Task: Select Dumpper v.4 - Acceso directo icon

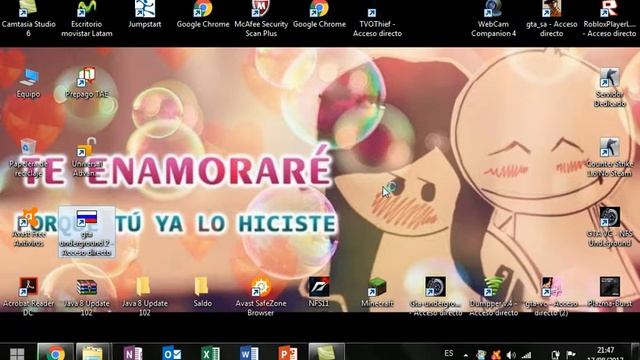Action: [493, 297]
